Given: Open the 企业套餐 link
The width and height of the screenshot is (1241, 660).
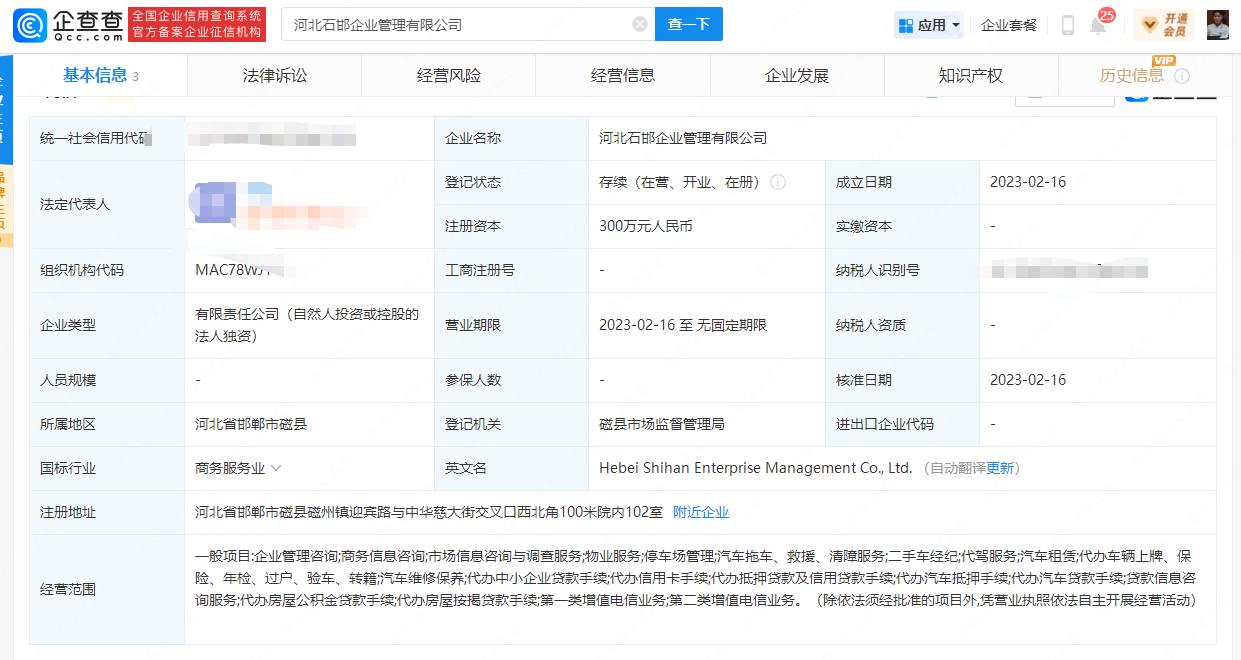Looking at the screenshot, I should point(1009,25).
